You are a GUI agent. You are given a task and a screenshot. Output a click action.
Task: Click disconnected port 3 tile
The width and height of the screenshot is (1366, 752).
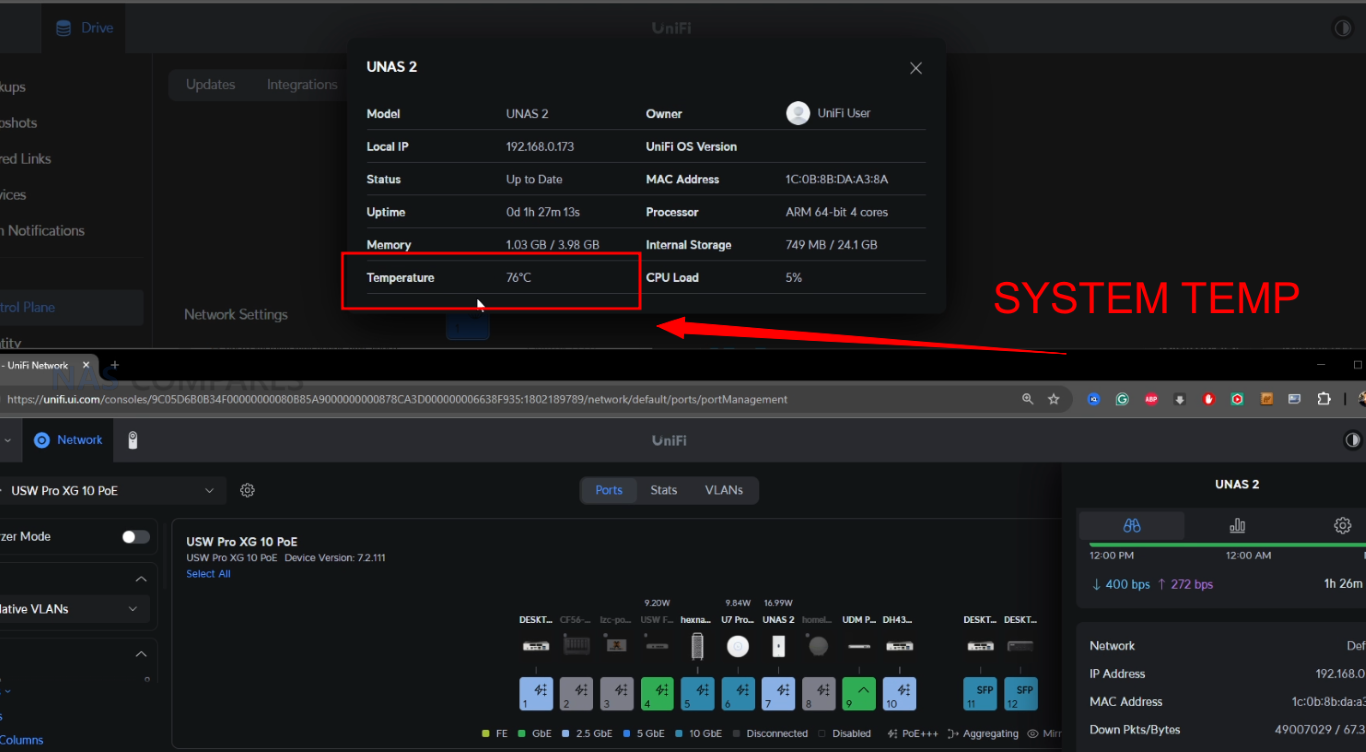pos(617,694)
